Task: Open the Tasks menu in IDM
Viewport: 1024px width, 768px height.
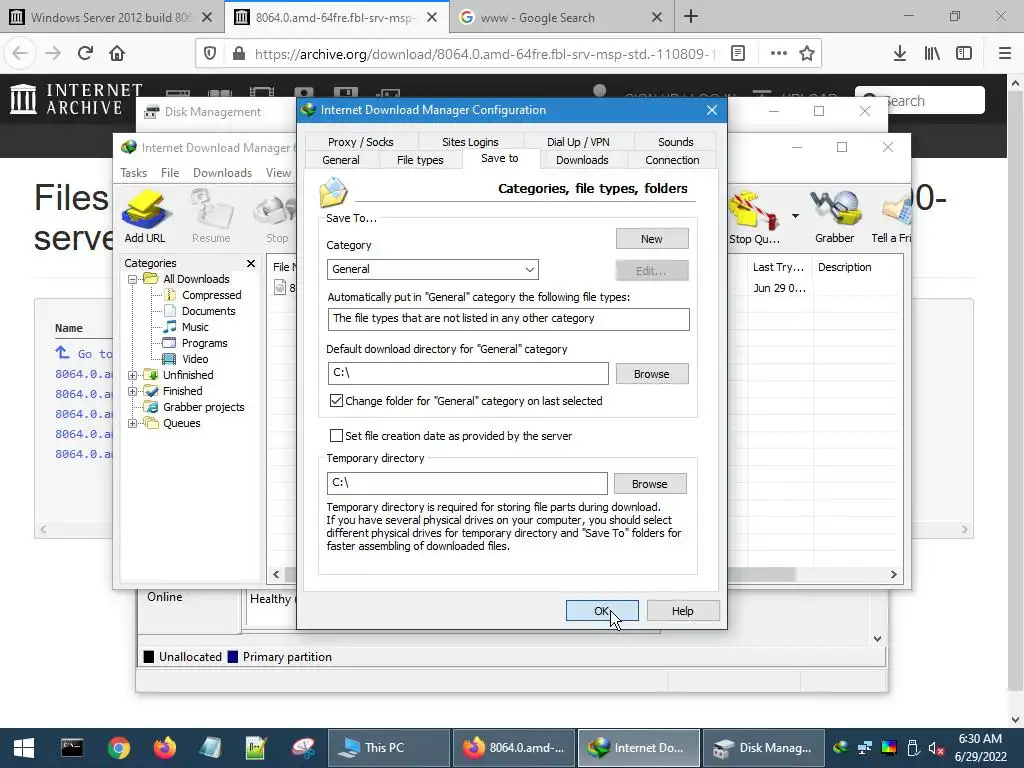Action: 133,173
